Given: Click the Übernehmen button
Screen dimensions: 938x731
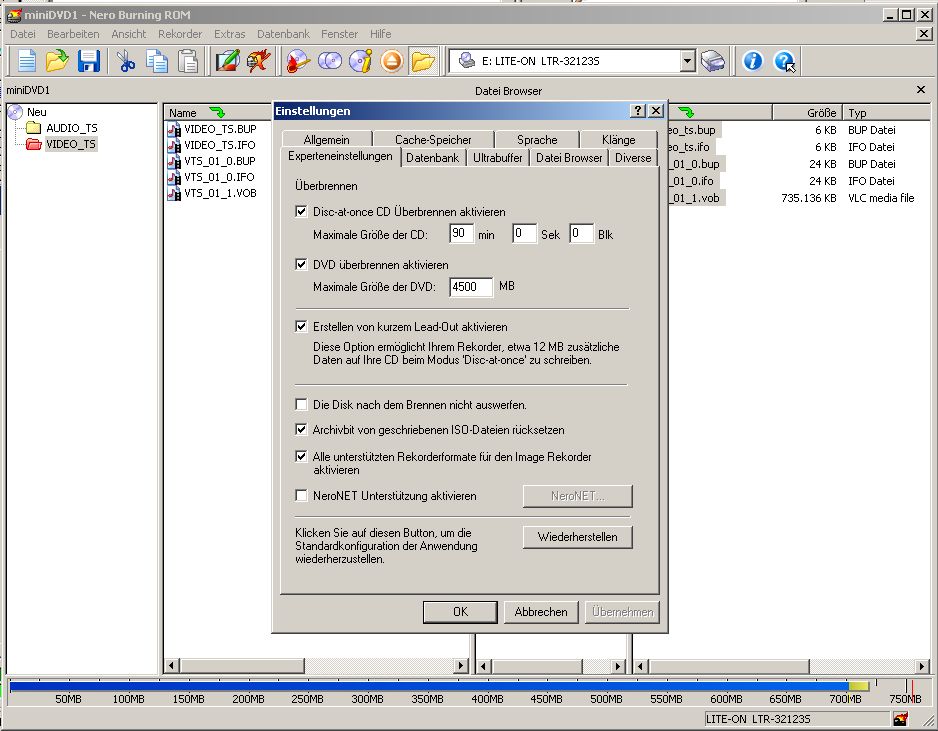Looking at the screenshot, I should [x=622, y=611].
